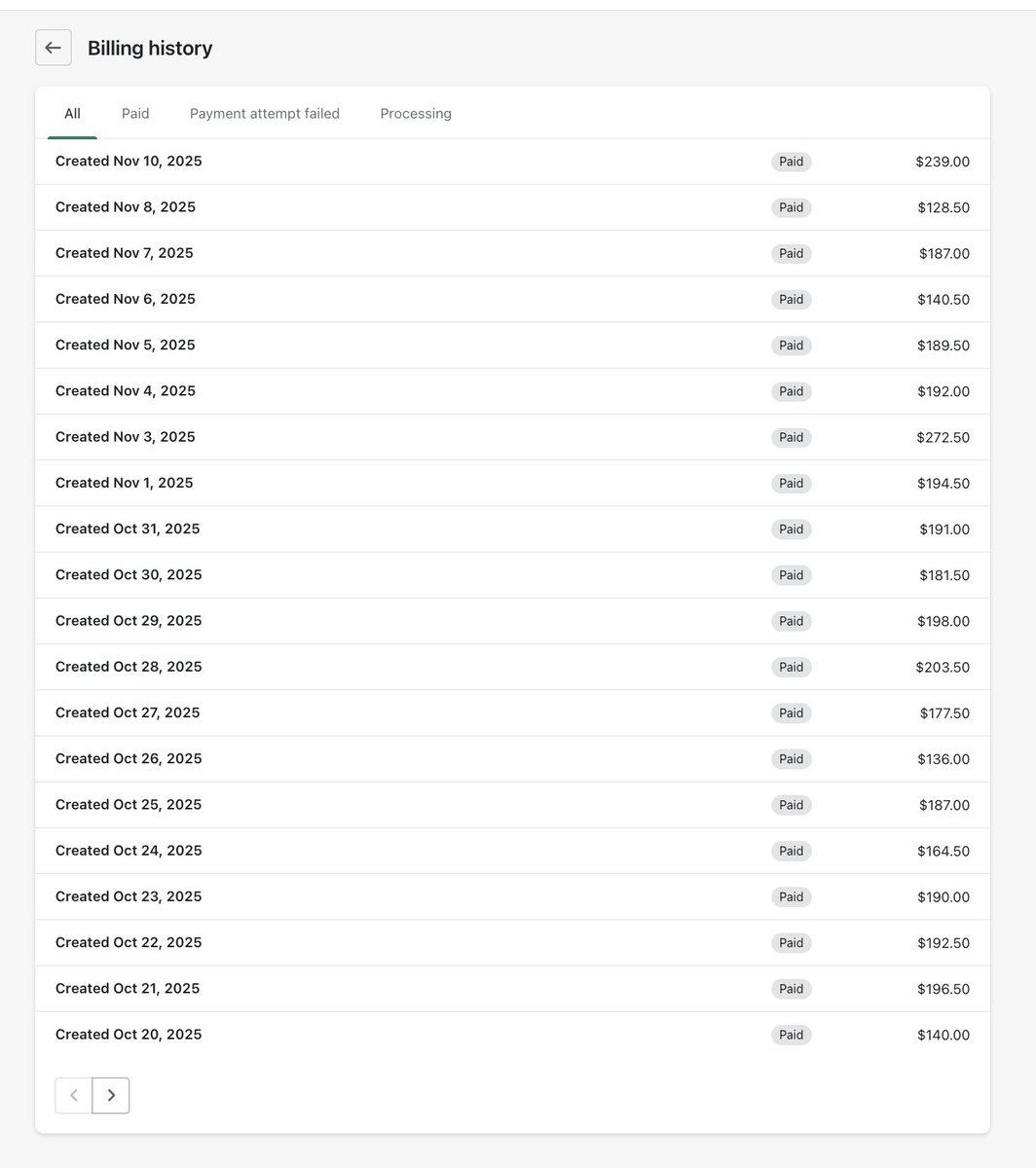Image resolution: width=1036 pixels, height=1168 pixels.
Task: Open bill Created Oct 30, 2025
Action: click(512, 575)
